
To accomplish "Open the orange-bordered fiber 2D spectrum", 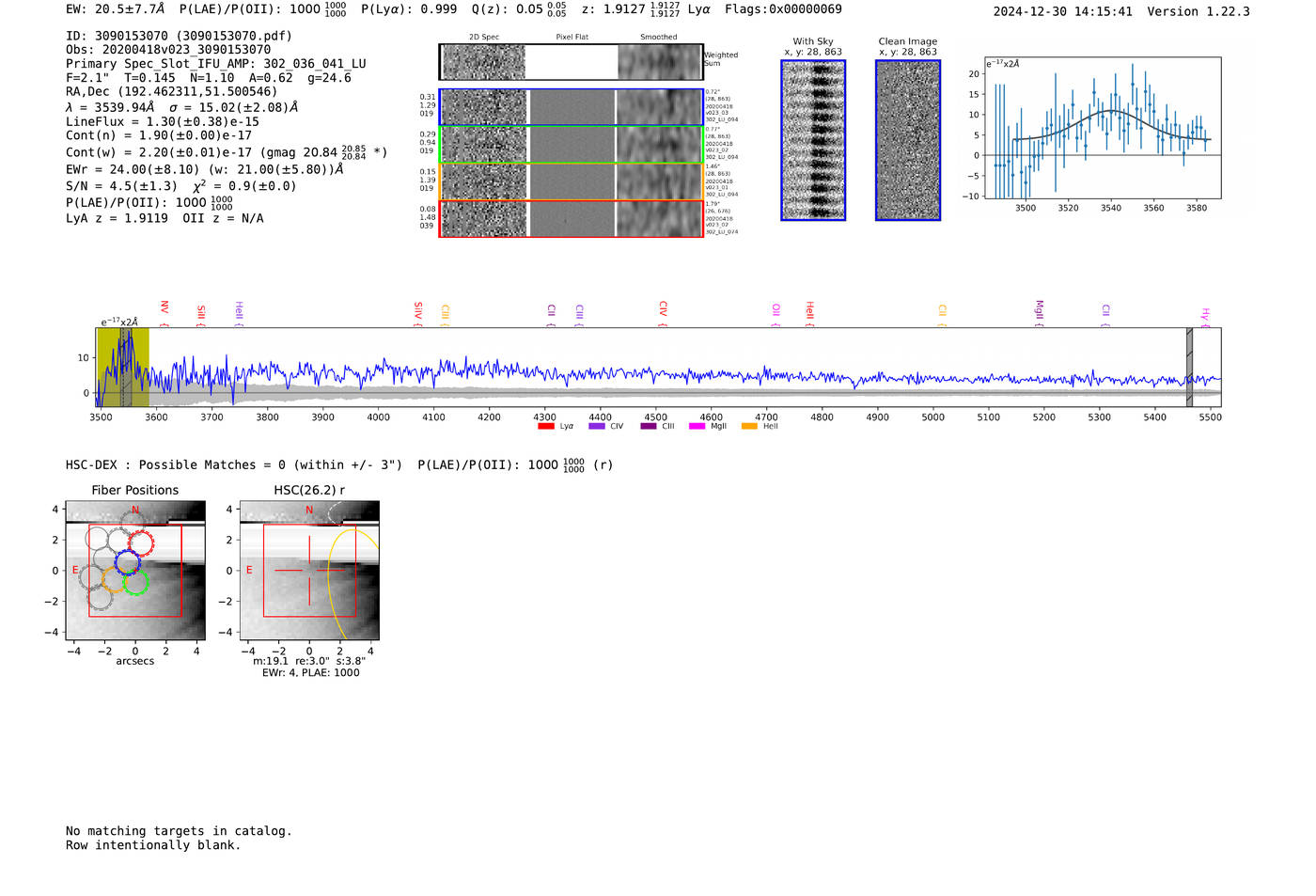I will (x=572, y=181).
